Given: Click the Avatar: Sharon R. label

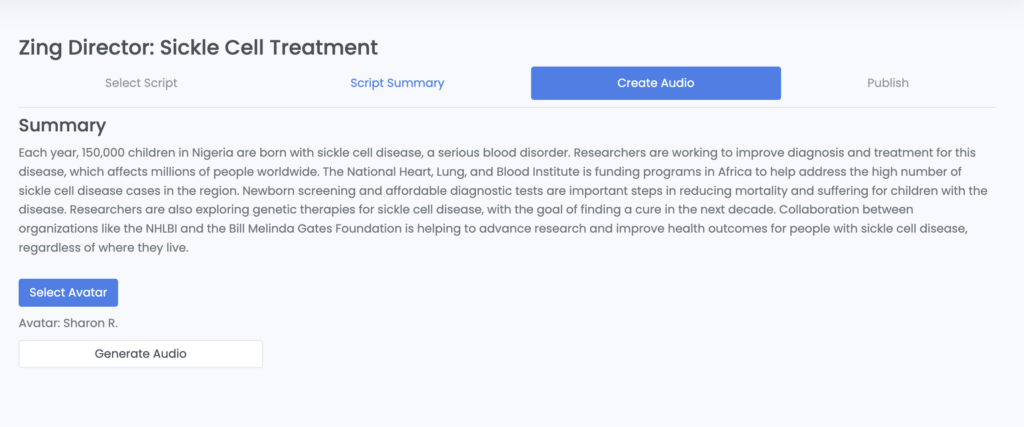Looking at the screenshot, I should click(68, 324).
